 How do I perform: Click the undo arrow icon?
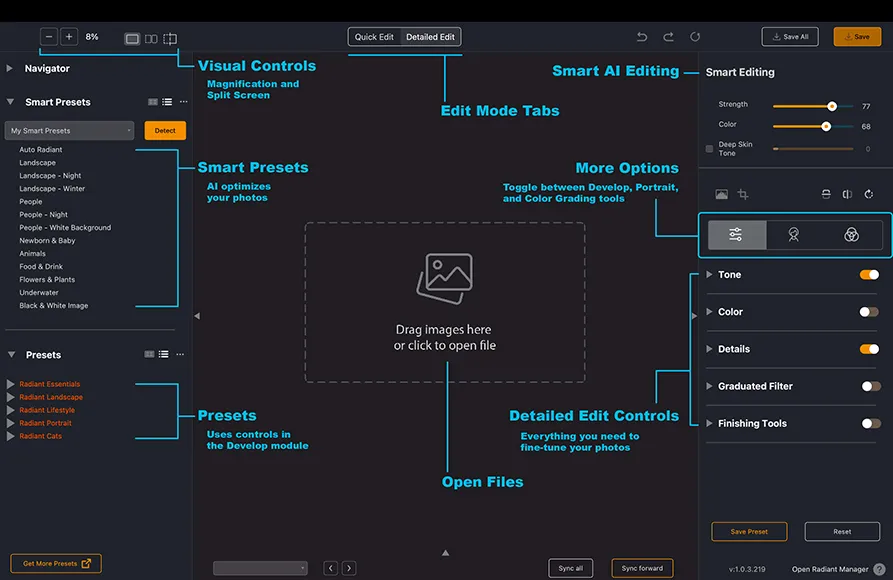pos(642,37)
